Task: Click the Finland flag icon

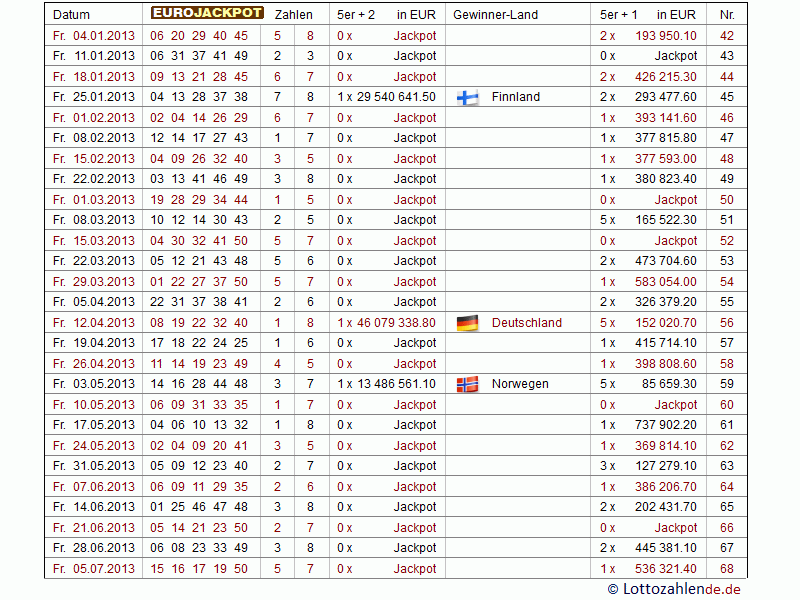Action: [x=467, y=97]
